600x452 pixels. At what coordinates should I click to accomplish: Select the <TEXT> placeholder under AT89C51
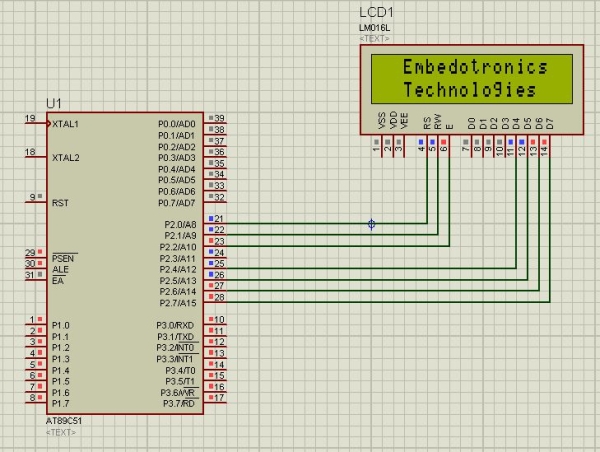(60, 432)
